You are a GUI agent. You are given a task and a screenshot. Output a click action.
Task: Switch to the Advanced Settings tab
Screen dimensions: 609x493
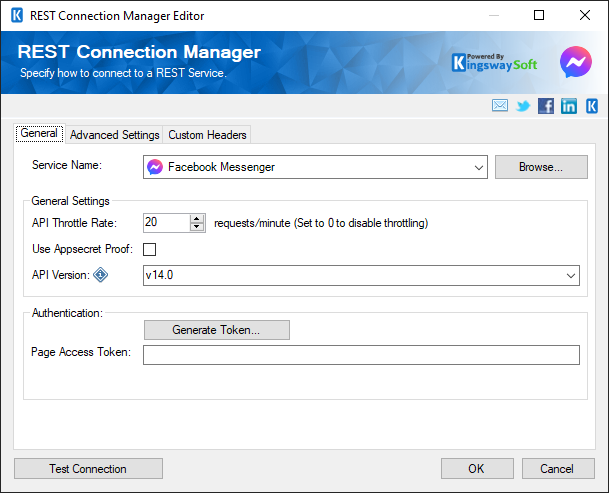115,135
